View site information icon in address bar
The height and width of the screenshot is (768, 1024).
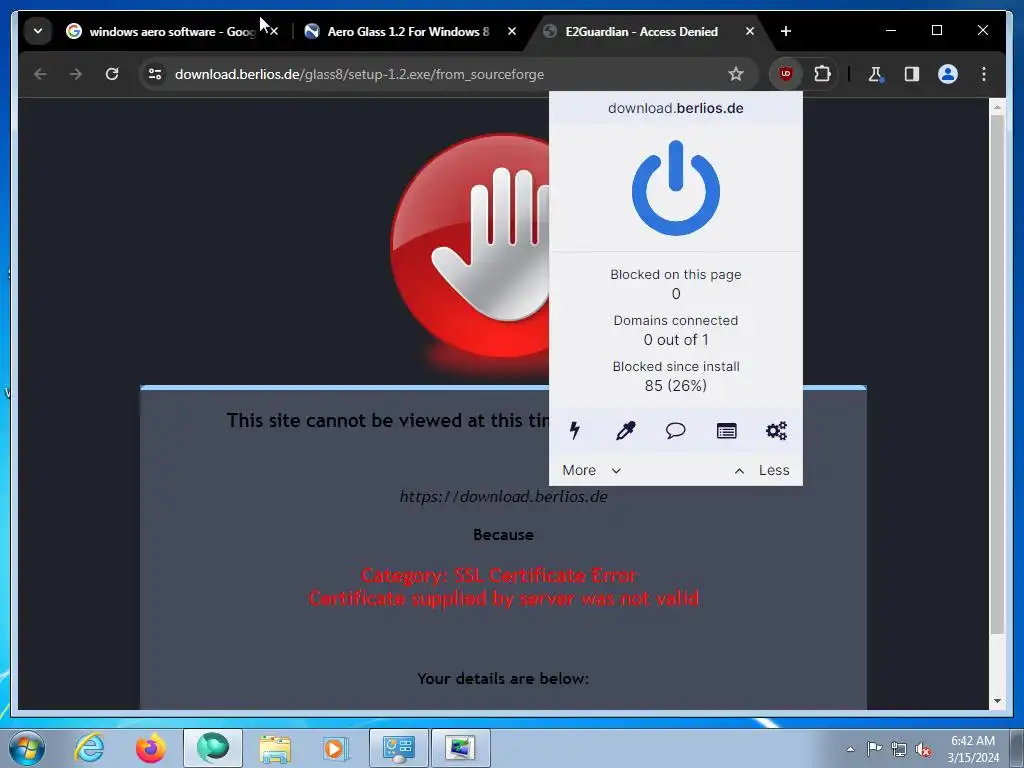click(155, 74)
